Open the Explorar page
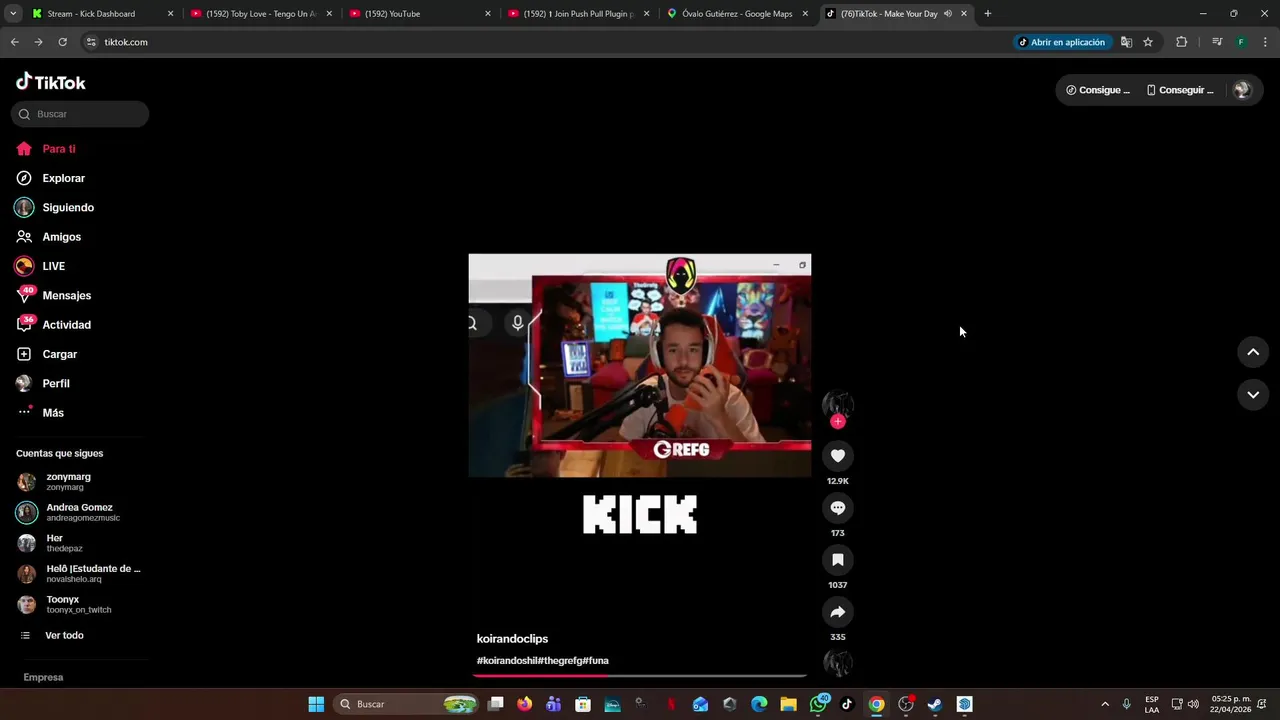The image size is (1280, 720). [x=50, y=178]
